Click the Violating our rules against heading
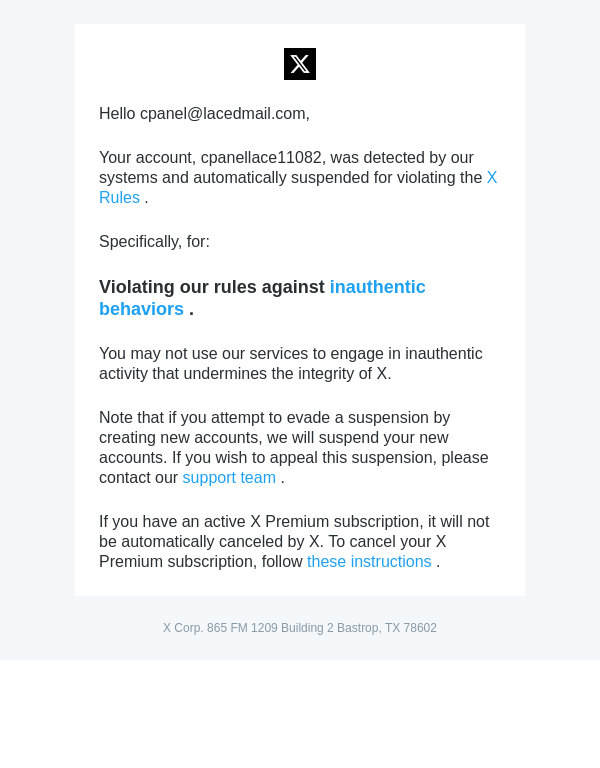 click(x=212, y=288)
